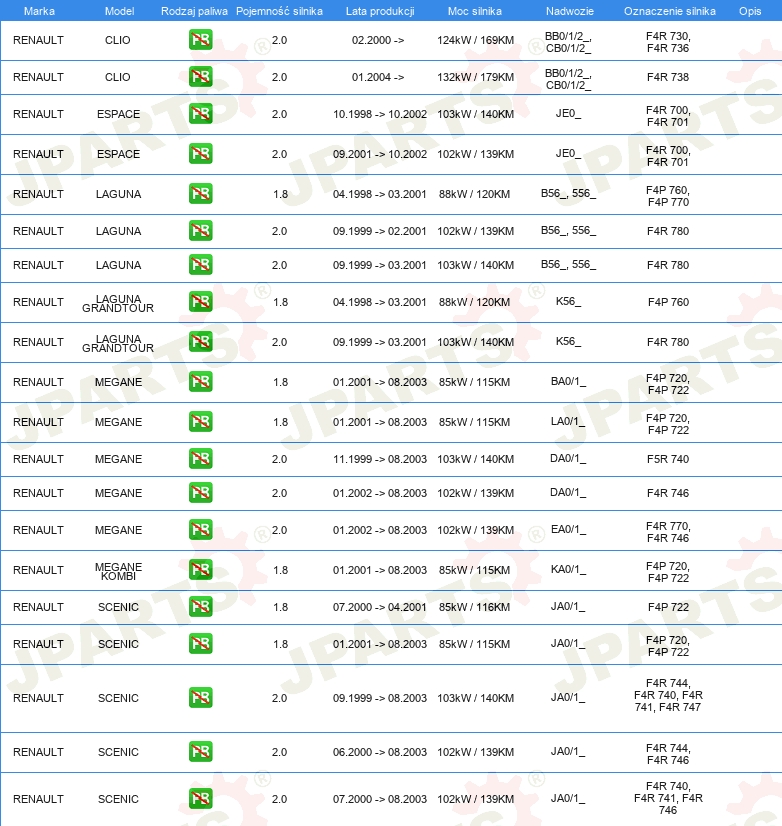Click the fuel icon in the MEGANE F5R 740 row

[x=200, y=459]
